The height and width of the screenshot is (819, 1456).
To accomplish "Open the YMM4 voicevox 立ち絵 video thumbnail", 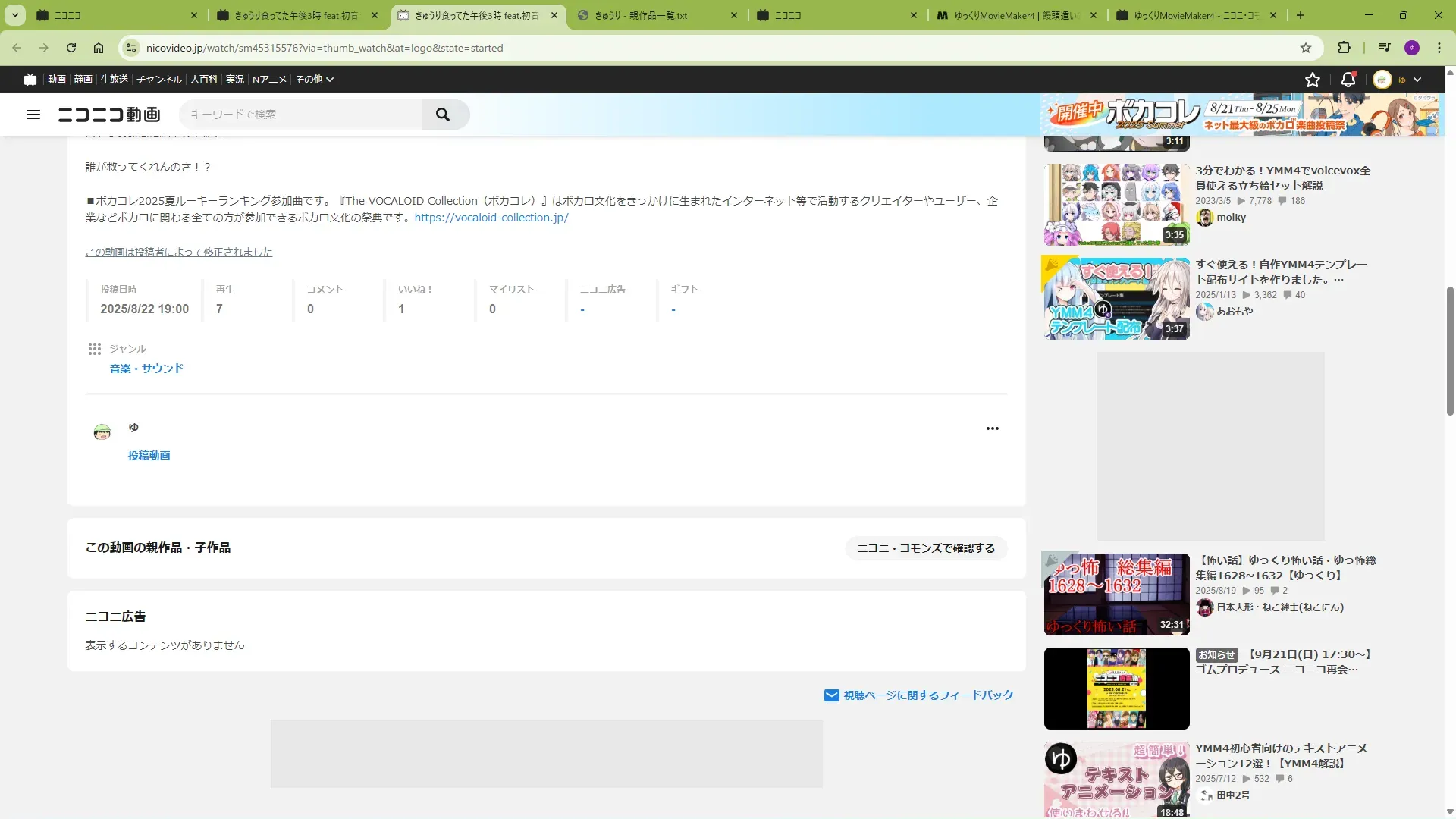I will pos(1116,205).
